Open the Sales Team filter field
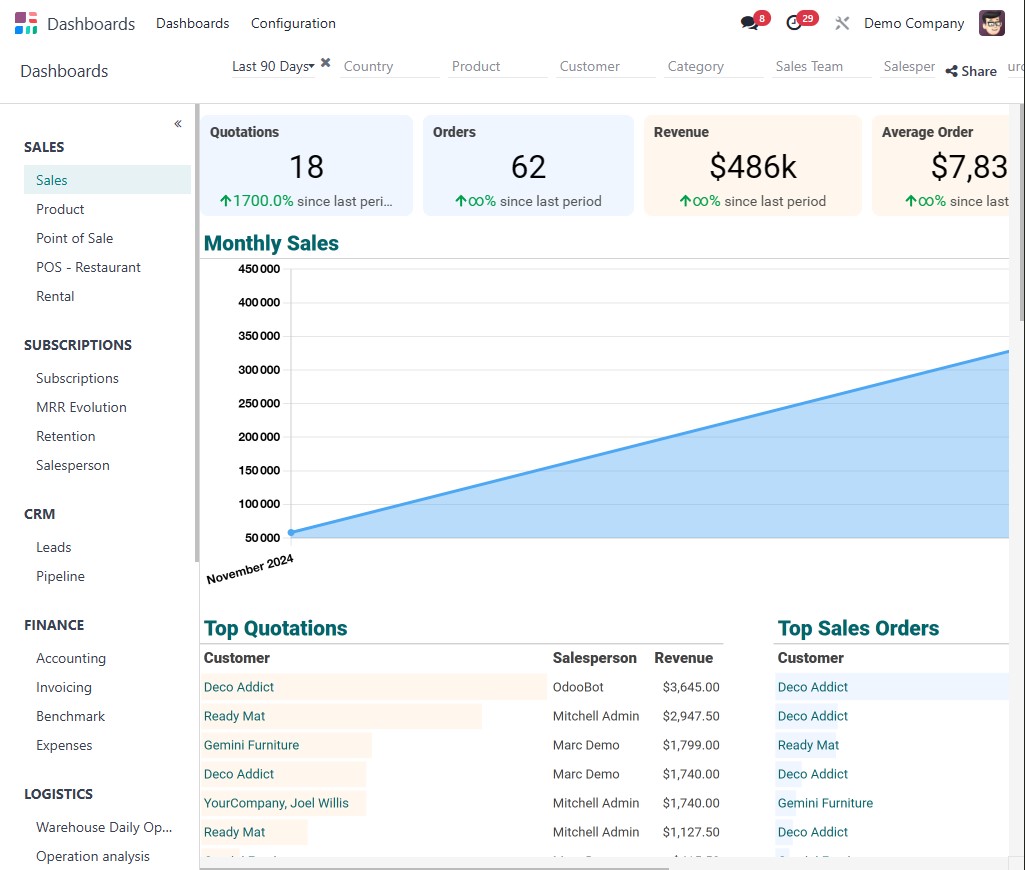Screen dimensions: 1025x870 pyautogui.click(x=821, y=67)
